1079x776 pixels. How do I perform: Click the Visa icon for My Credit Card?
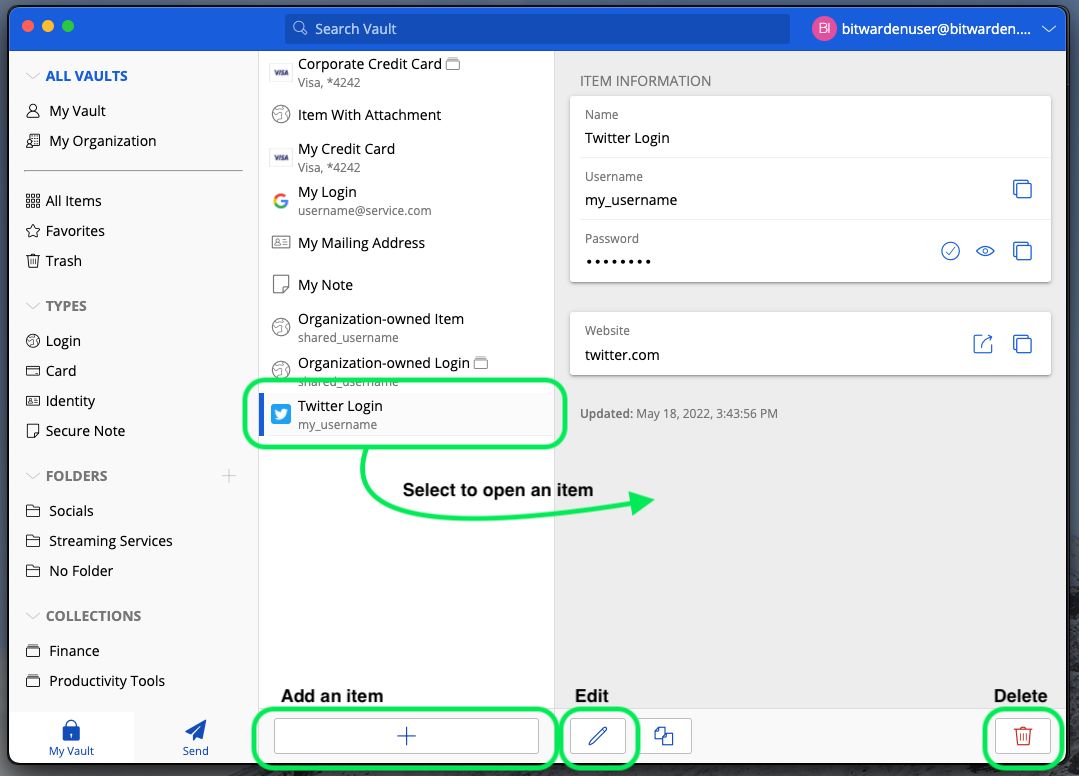[281, 158]
